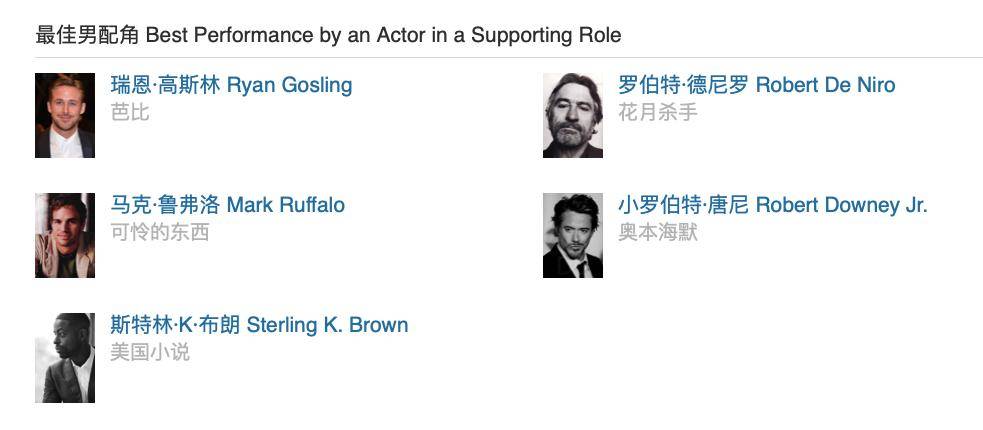983x430 pixels.
Task: Click the Chinese name 小罗伯特·唐尼
Action: [683, 205]
